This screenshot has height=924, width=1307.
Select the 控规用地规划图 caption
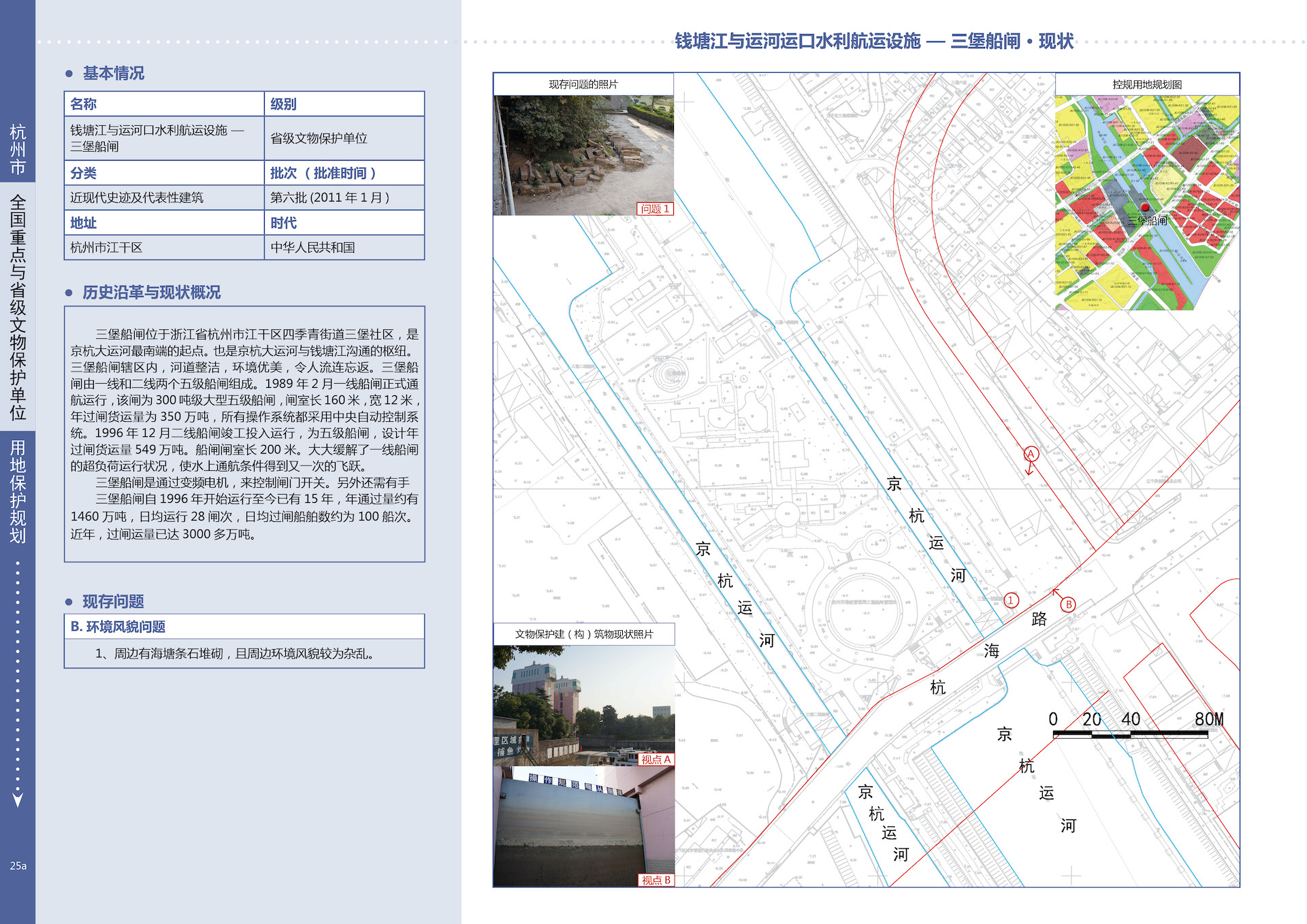click(x=1147, y=84)
